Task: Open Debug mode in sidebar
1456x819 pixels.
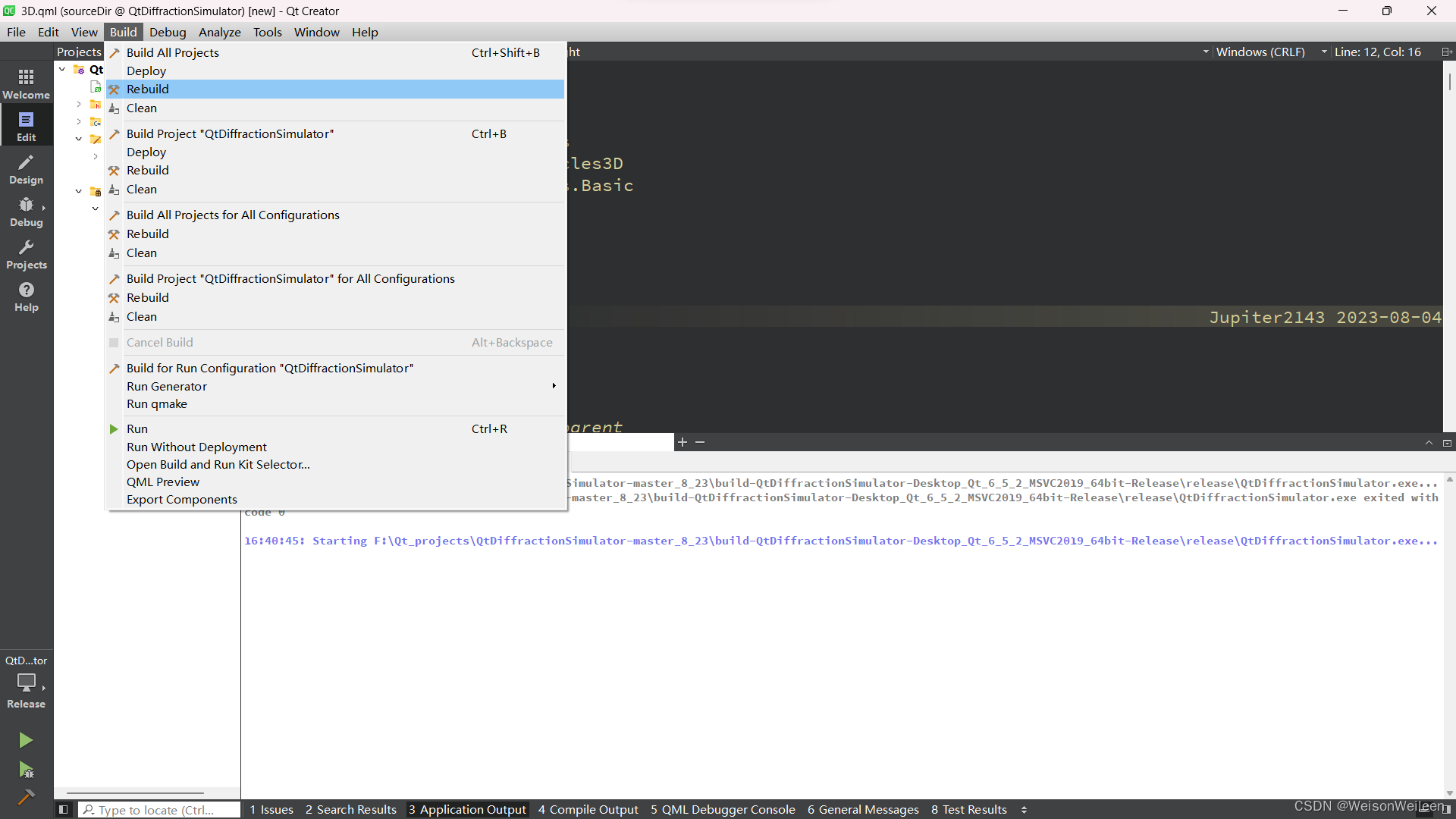Action: click(26, 212)
